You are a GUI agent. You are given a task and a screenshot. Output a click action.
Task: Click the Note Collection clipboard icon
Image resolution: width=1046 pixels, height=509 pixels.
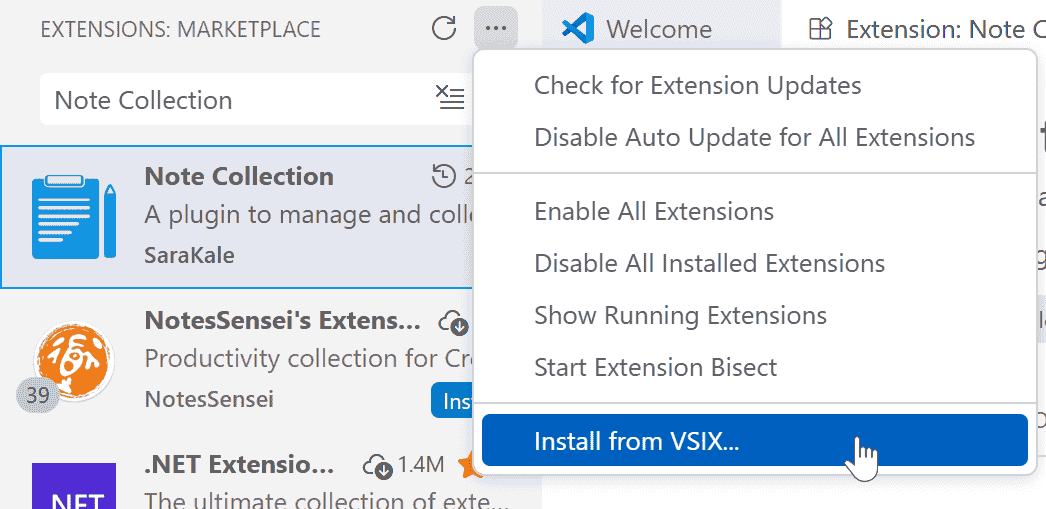(x=74, y=217)
